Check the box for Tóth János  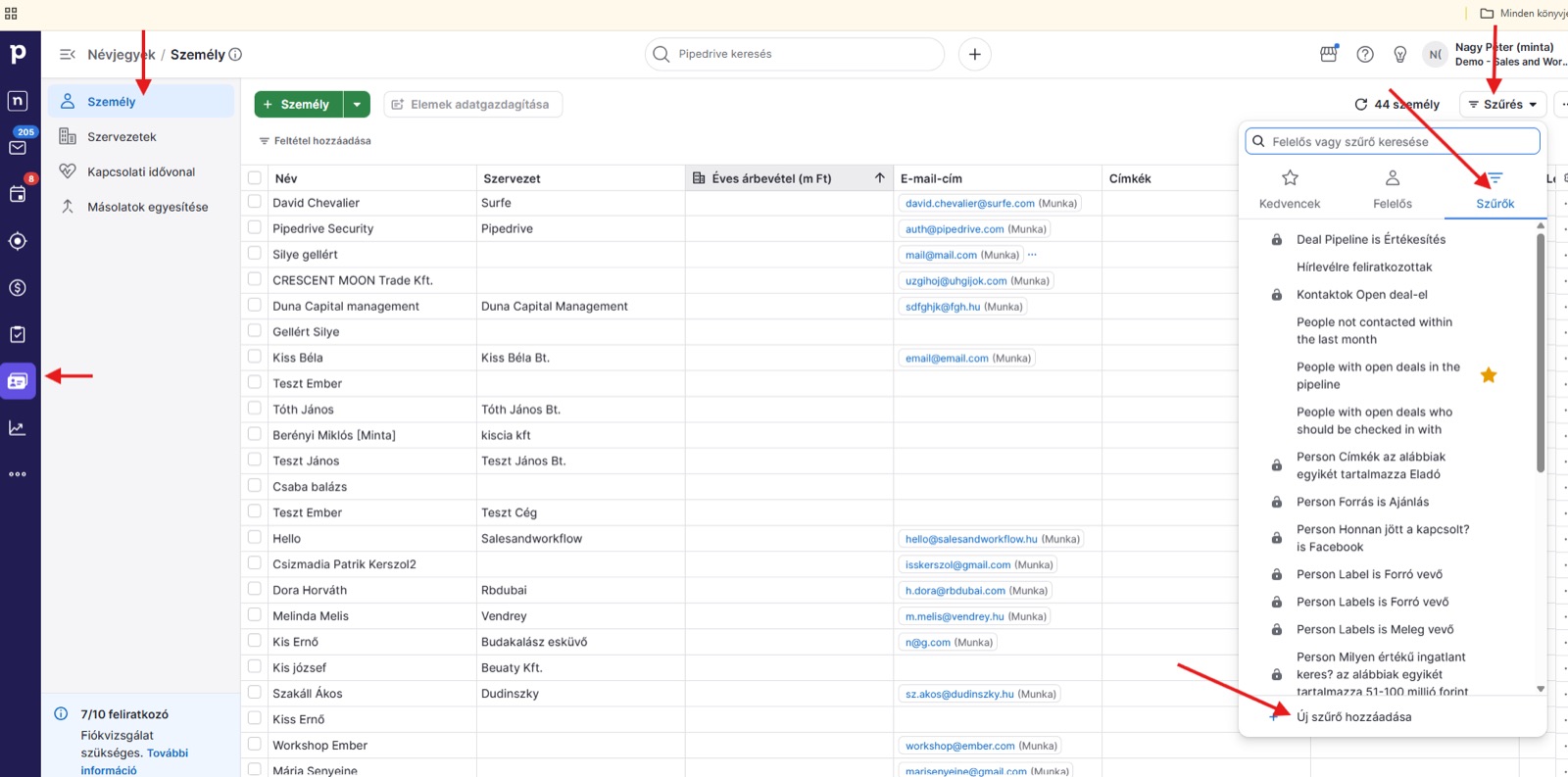pyautogui.click(x=255, y=409)
